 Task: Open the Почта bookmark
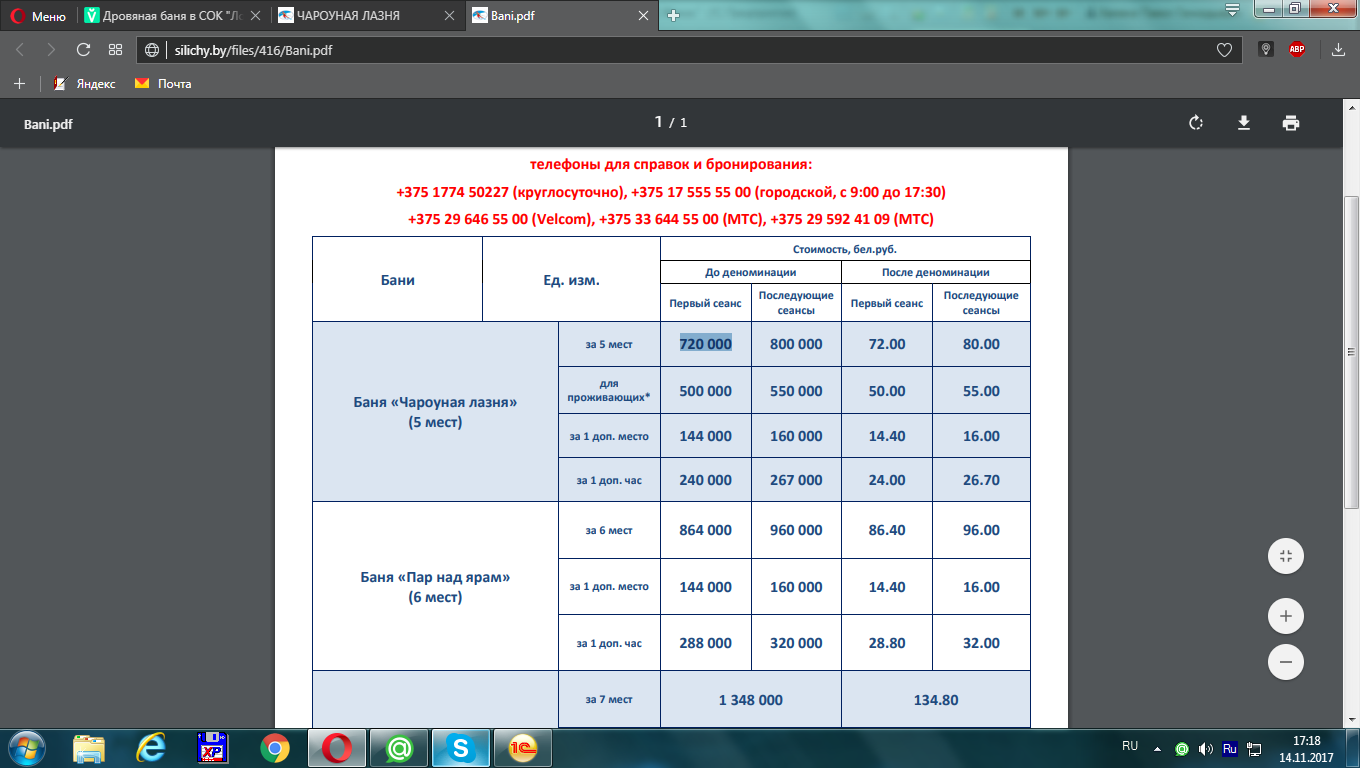coord(163,84)
